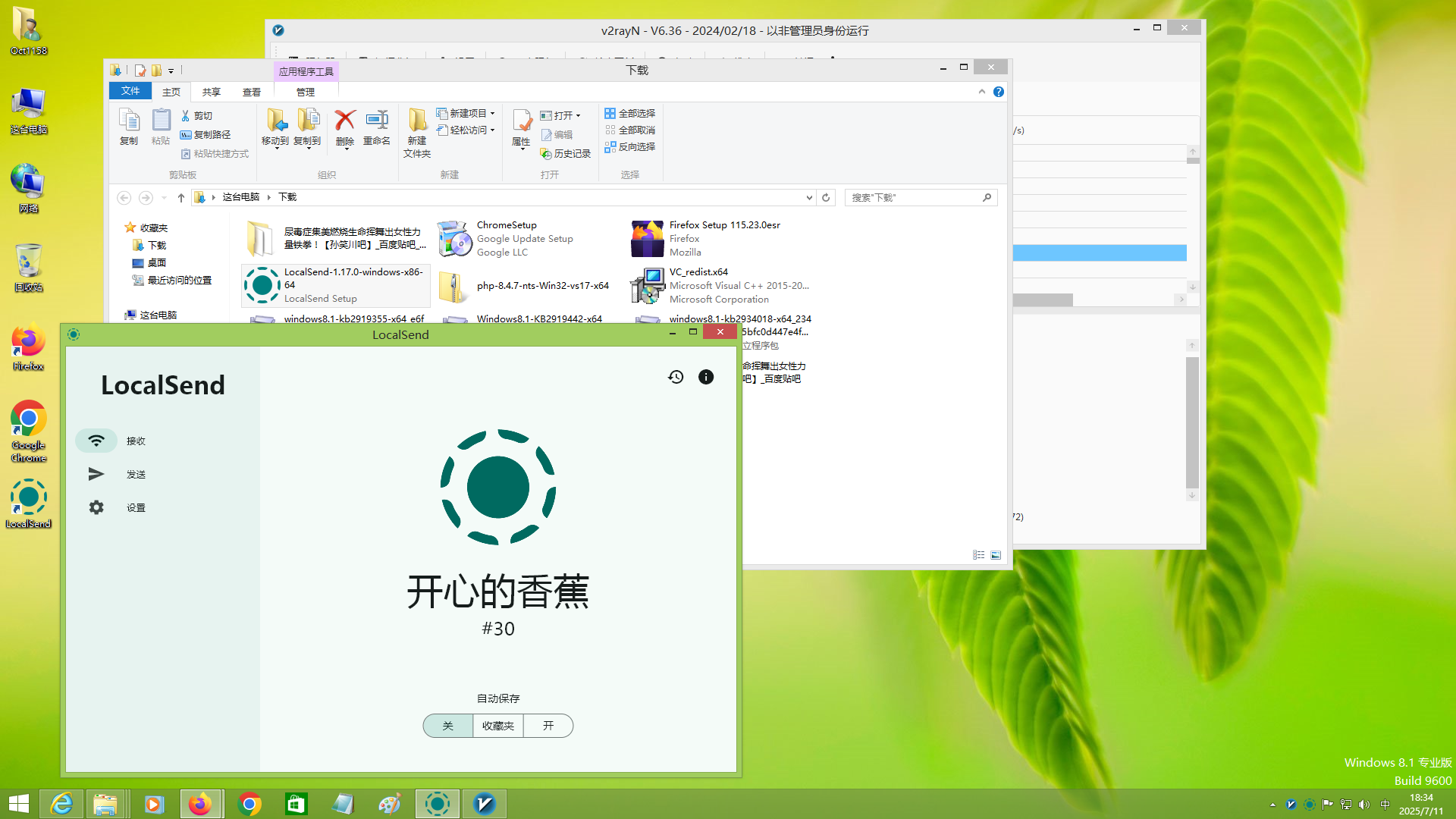The height and width of the screenshot is (819, 1456).
Task: Click the Paste icon in Explorer ribbon
Action: click(x=161, y=127)
